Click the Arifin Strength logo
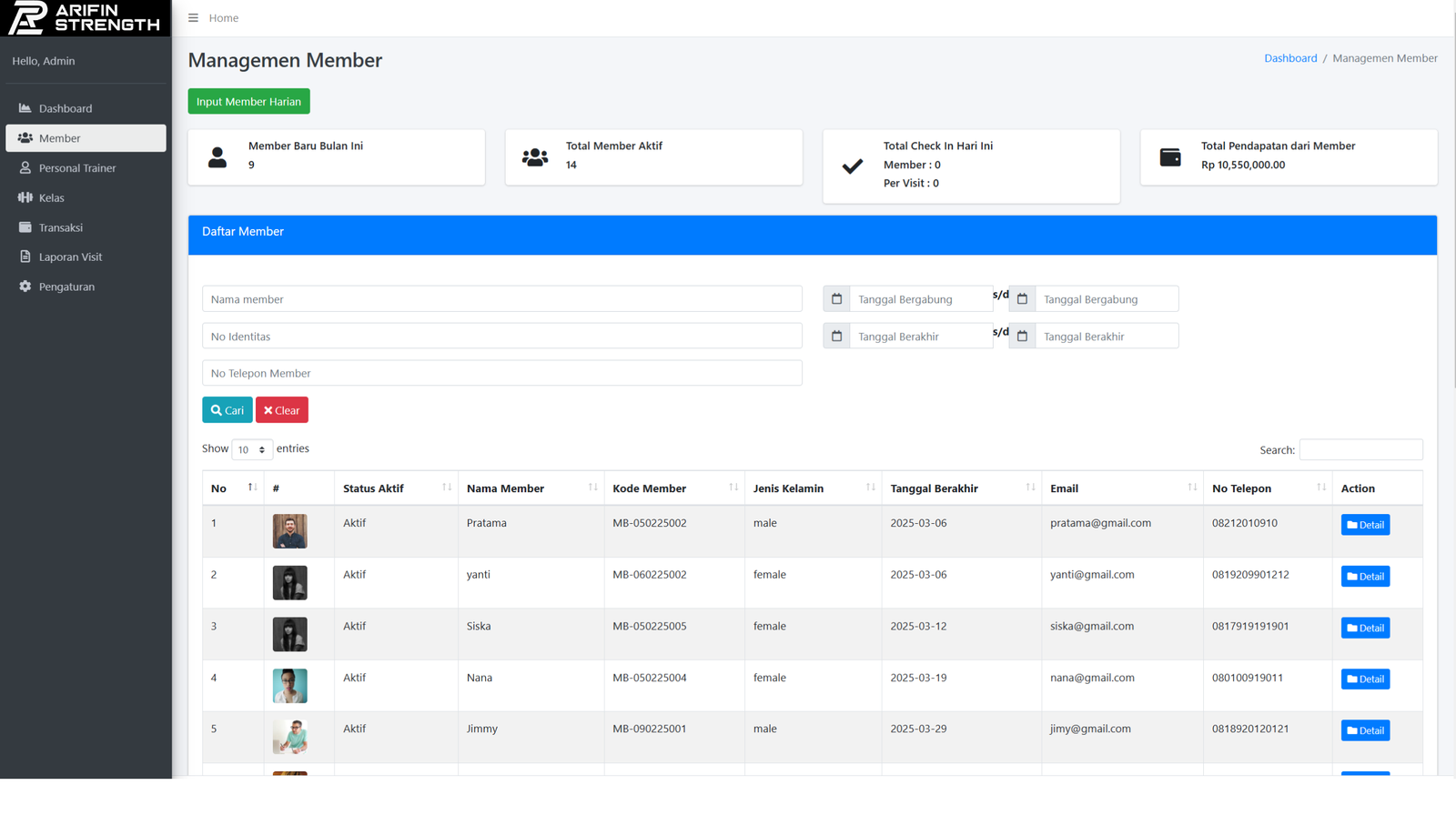 [x=85, y=18]
